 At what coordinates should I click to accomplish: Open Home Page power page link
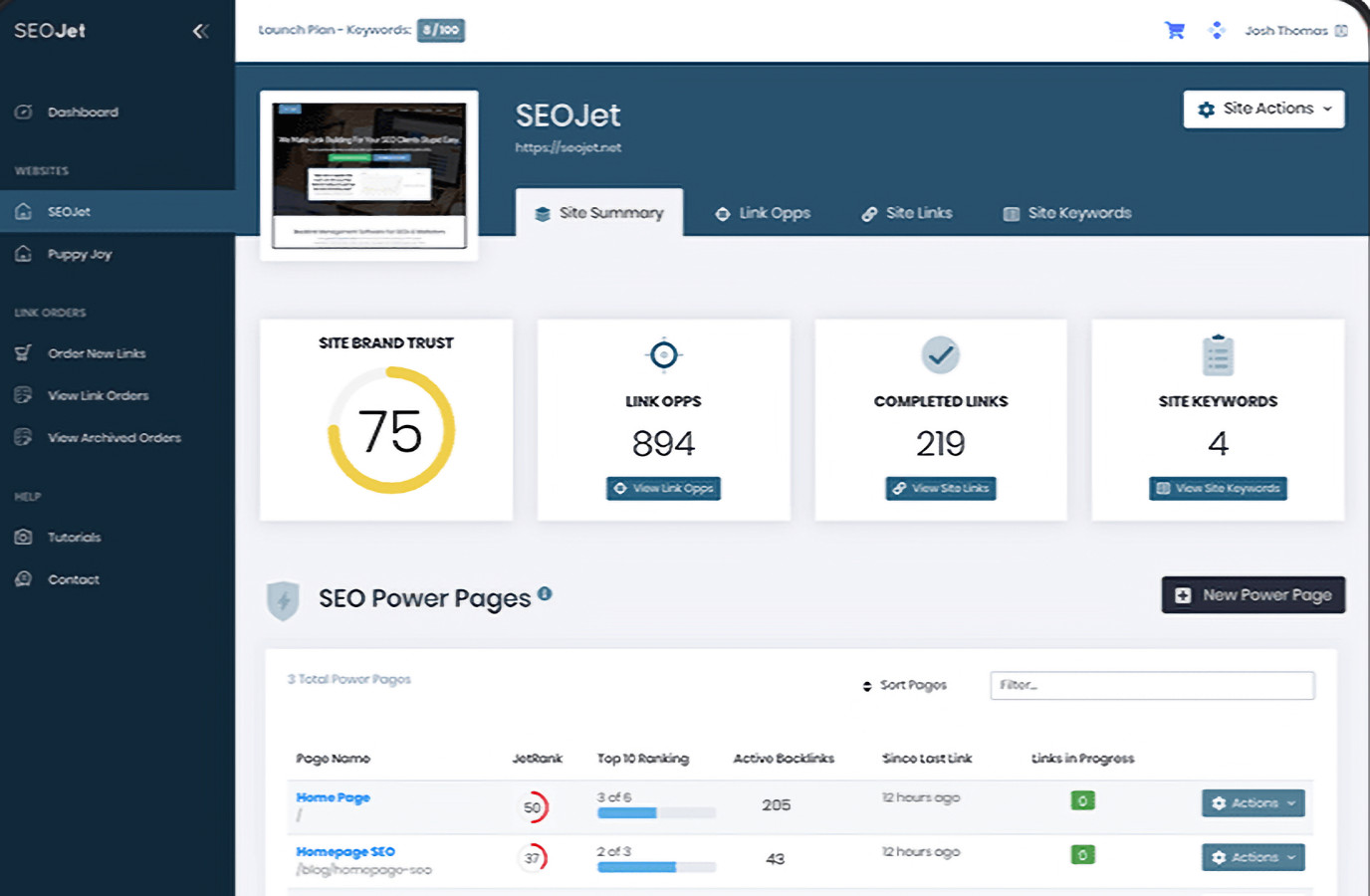point(333,797)
